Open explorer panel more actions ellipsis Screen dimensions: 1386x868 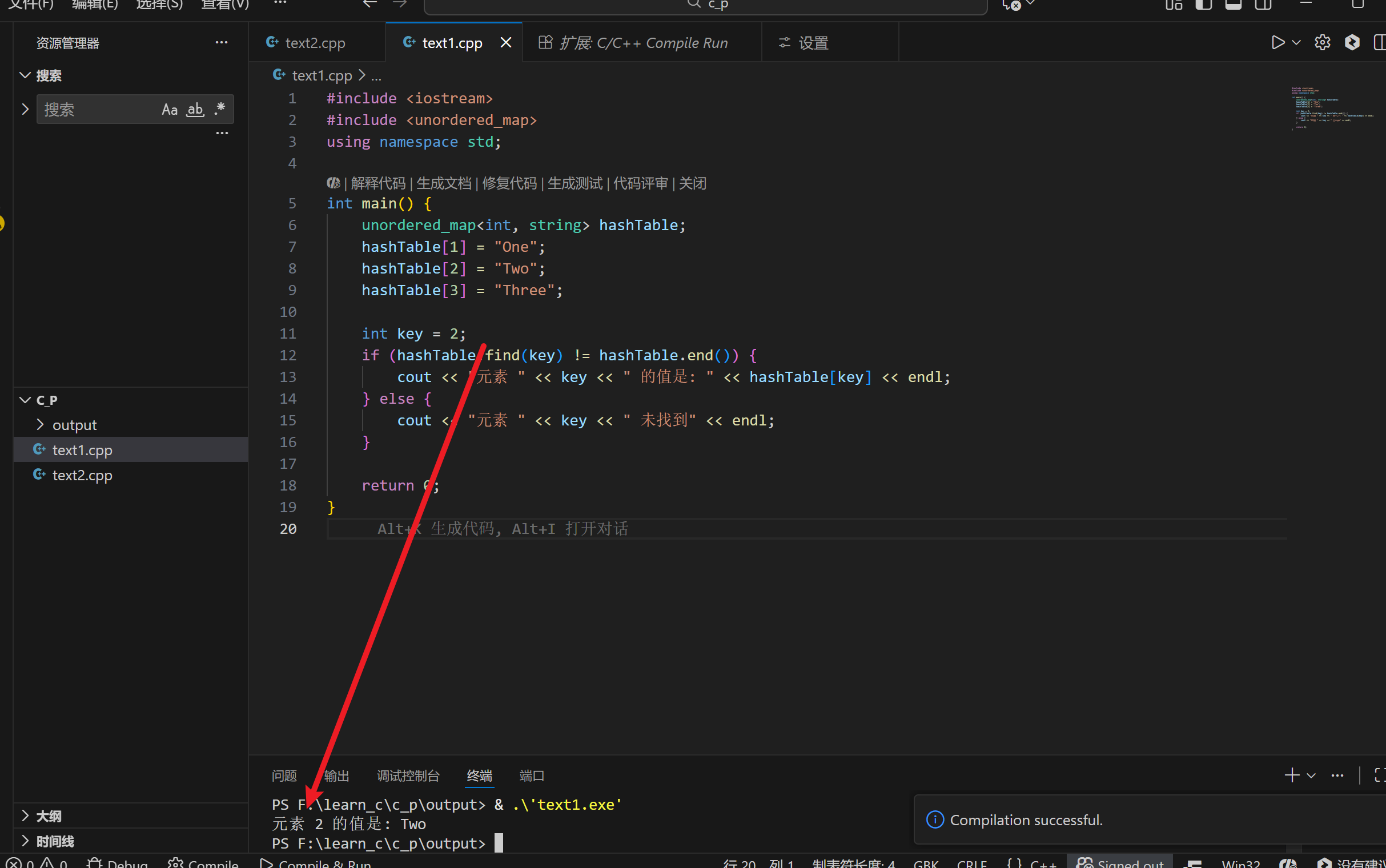click(x=222, y=43)
